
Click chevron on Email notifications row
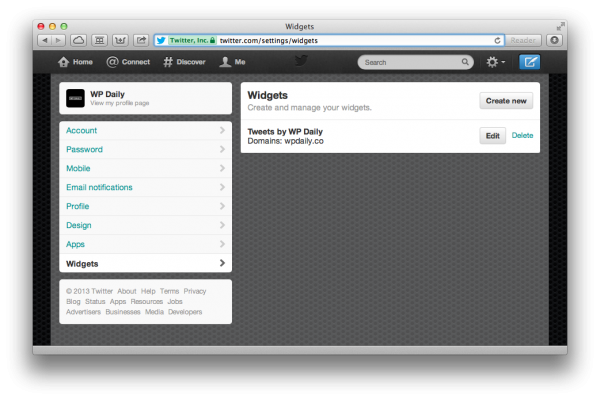pos(222,187)
